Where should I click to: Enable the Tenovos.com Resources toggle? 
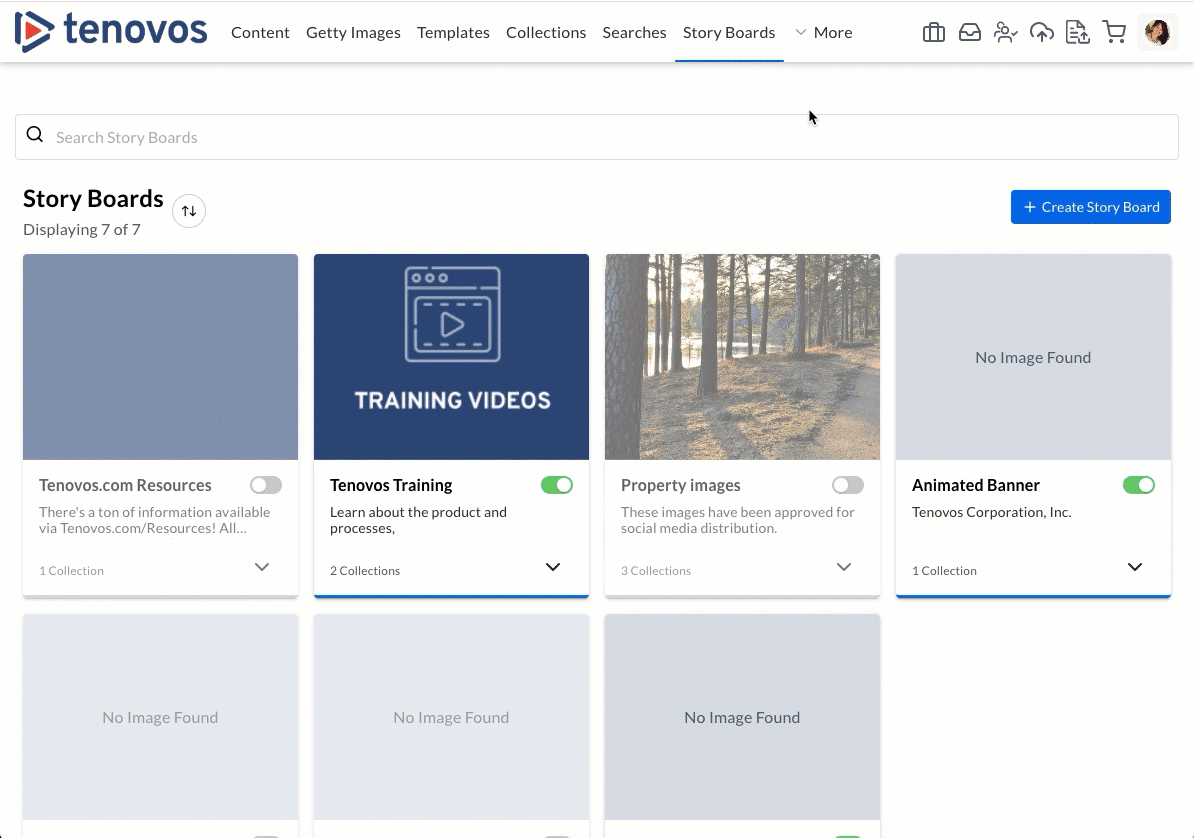point(266,485)
